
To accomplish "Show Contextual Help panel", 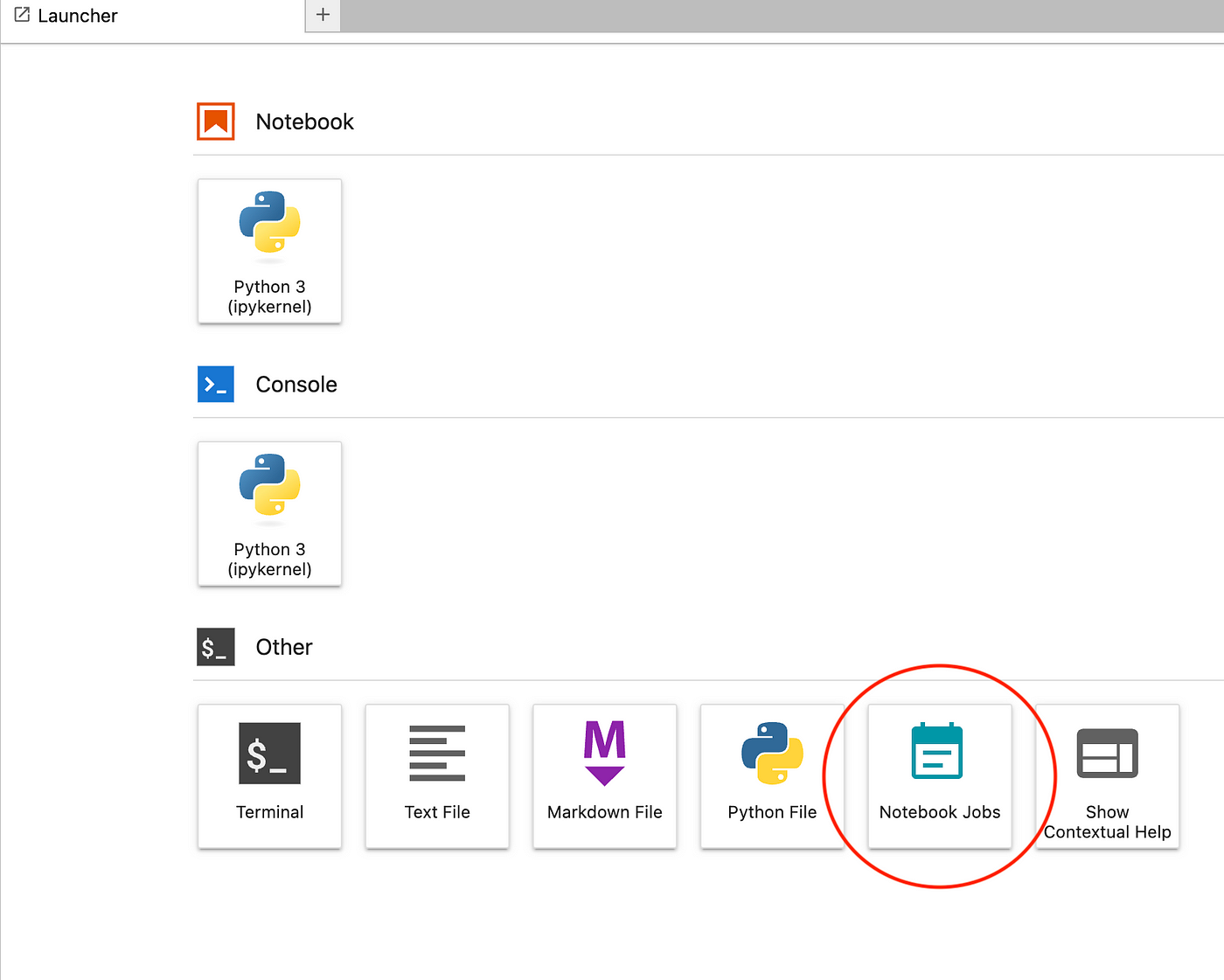I will (x=1108, y=775).
